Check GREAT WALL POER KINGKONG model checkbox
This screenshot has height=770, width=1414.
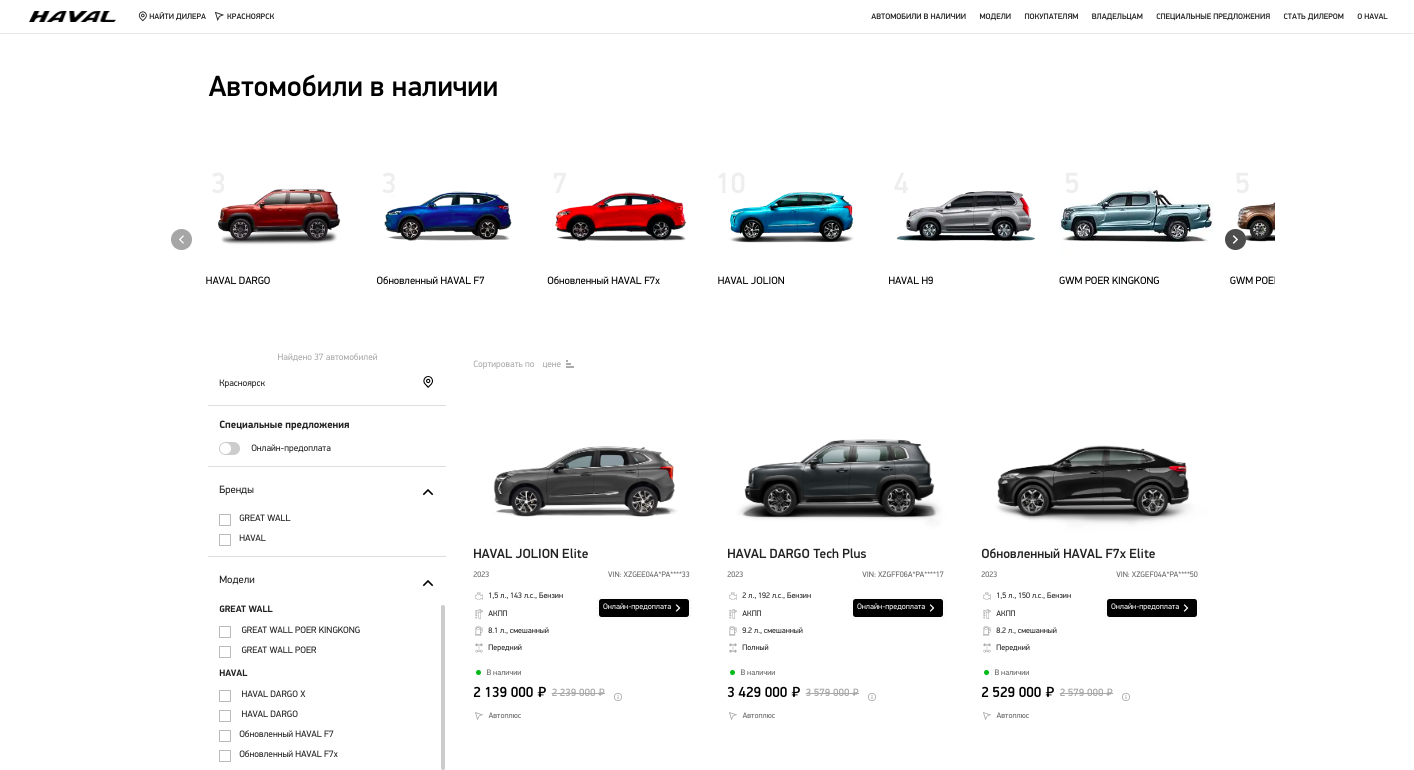225,631
